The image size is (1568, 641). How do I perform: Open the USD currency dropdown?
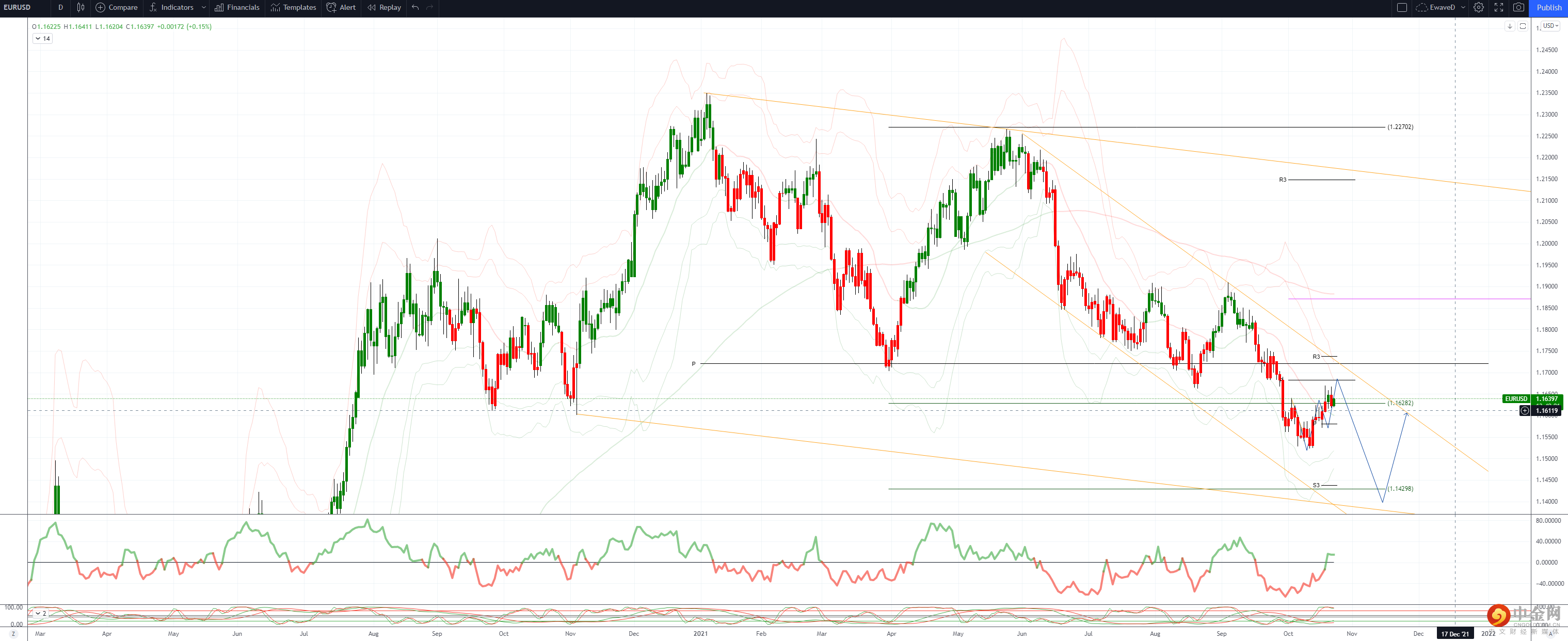coord(1550,26)
